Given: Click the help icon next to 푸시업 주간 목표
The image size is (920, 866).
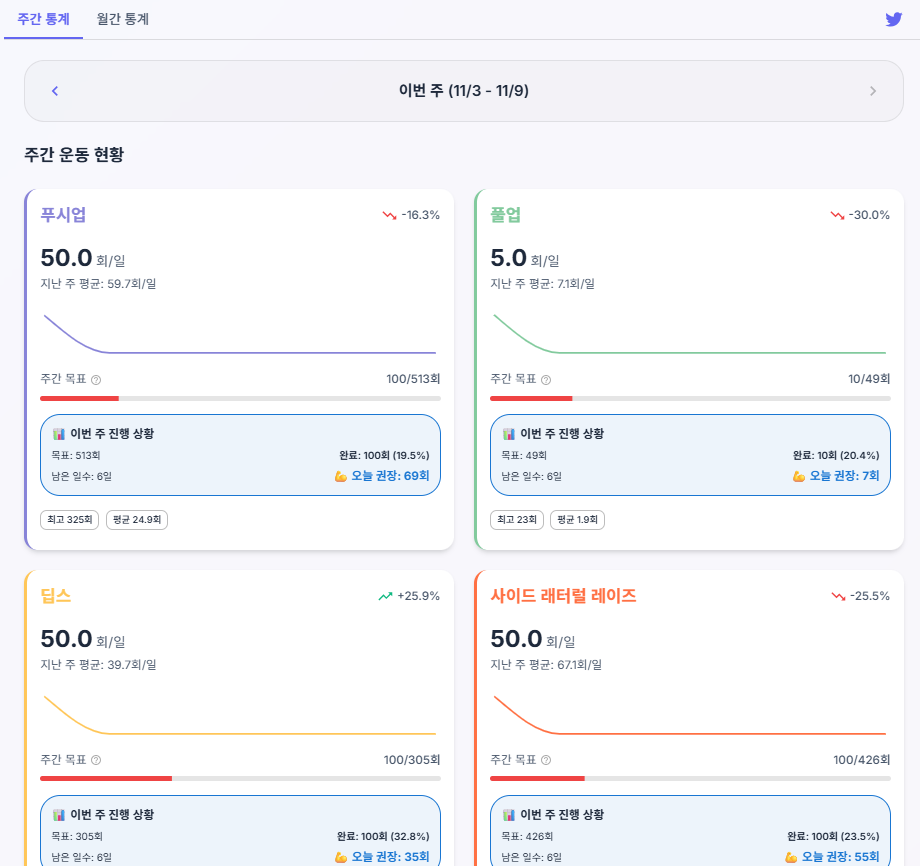Looking at the screenshot, I should coord(96,380).
